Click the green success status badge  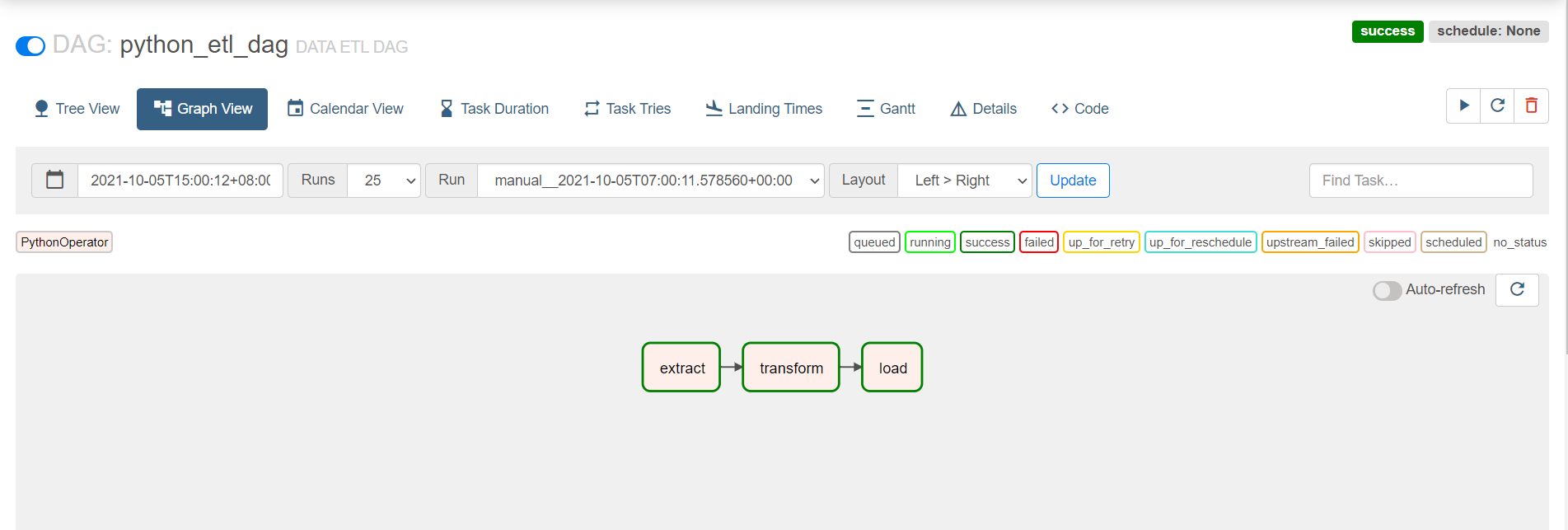(x=1388, y=31)
